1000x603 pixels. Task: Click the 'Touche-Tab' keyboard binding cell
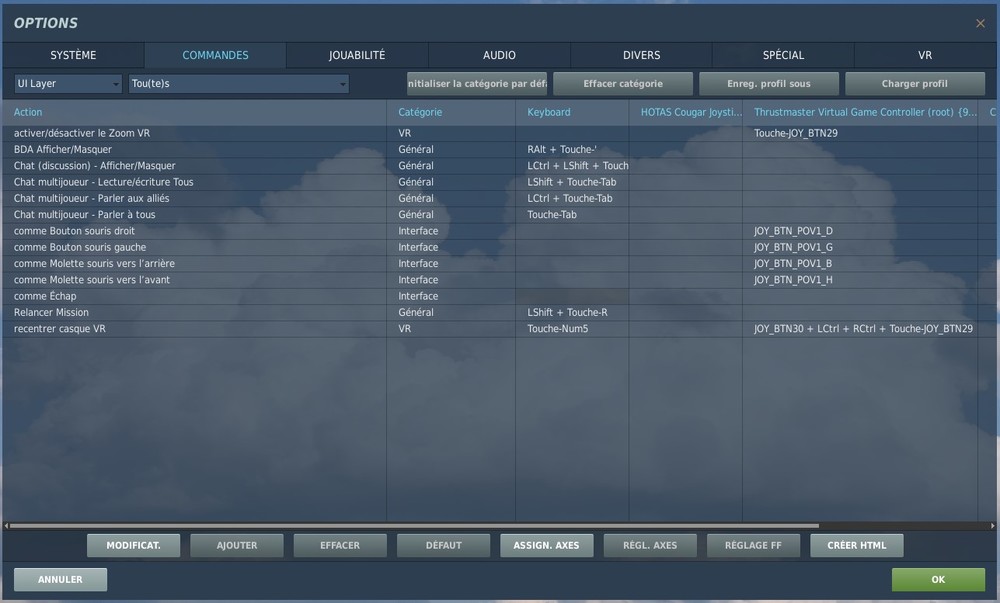(x=572, y=215)
